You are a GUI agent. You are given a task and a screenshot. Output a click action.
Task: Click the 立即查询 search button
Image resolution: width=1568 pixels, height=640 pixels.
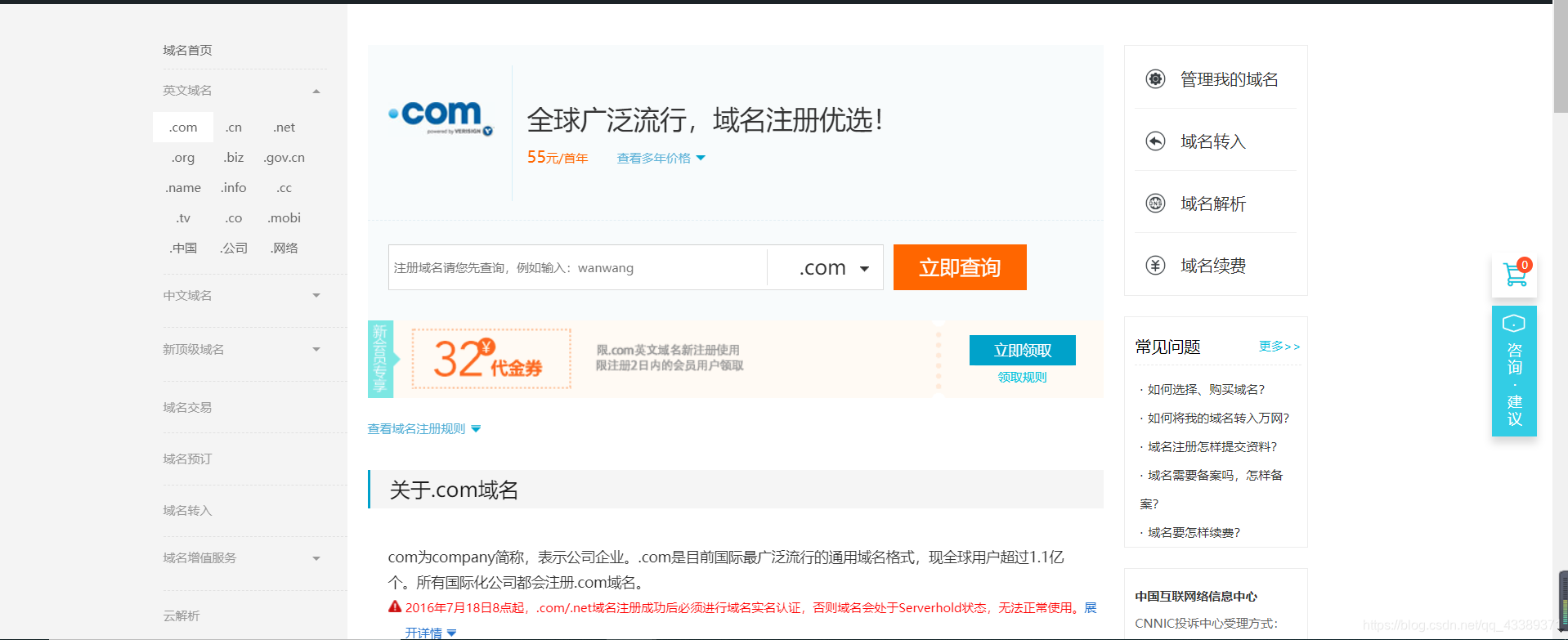pos(960,267)
